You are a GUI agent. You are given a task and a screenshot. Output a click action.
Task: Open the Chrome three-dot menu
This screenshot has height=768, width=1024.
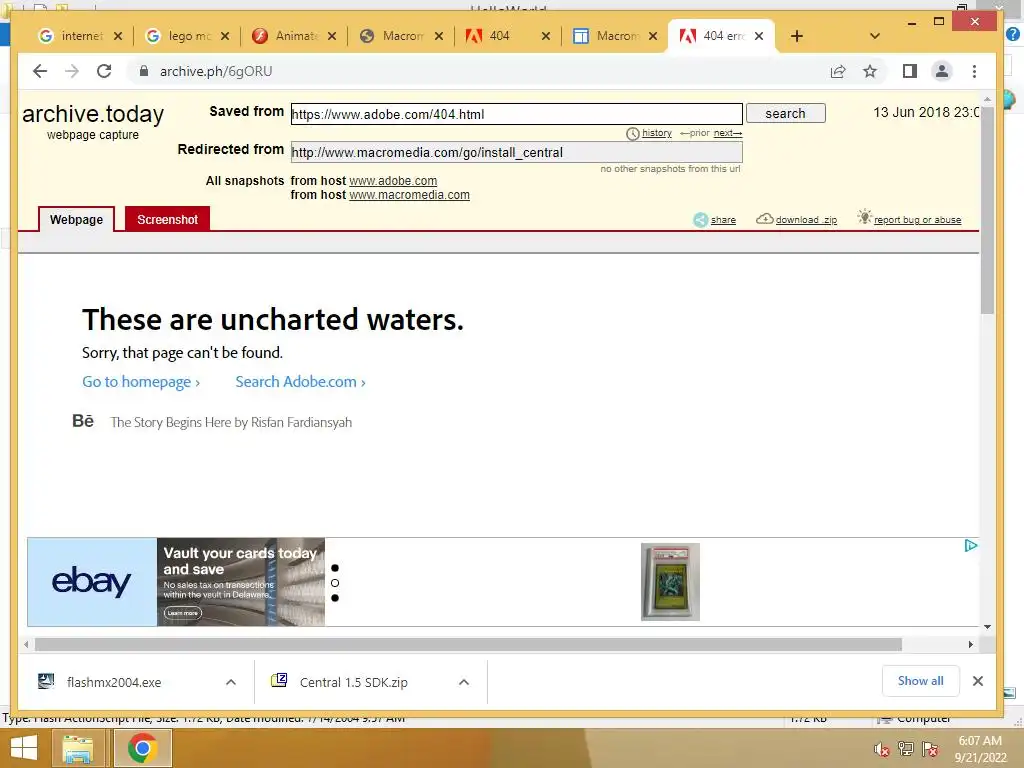coord(974,71)
